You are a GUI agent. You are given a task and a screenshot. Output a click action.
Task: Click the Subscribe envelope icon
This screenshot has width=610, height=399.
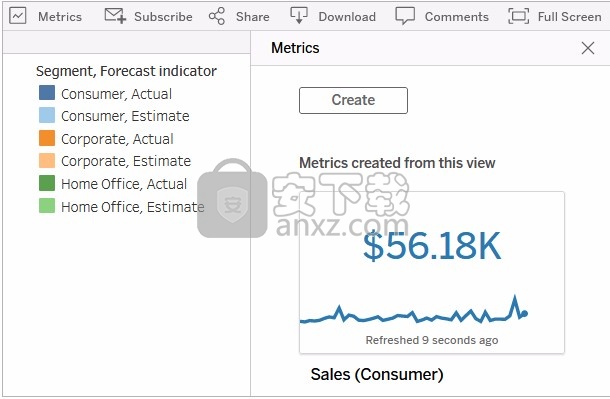[115, 16]
